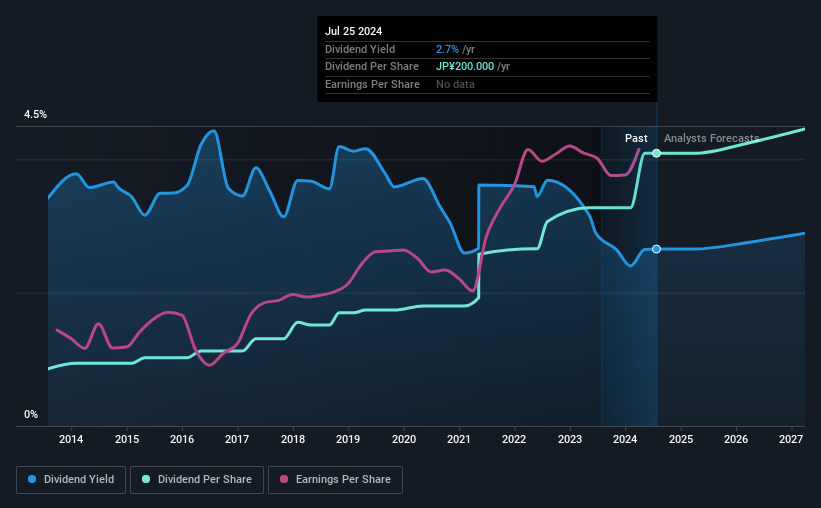Screen dimensions: 821x508
Task: Click the 2023 x-axis label
Action: tap(570, 439)
